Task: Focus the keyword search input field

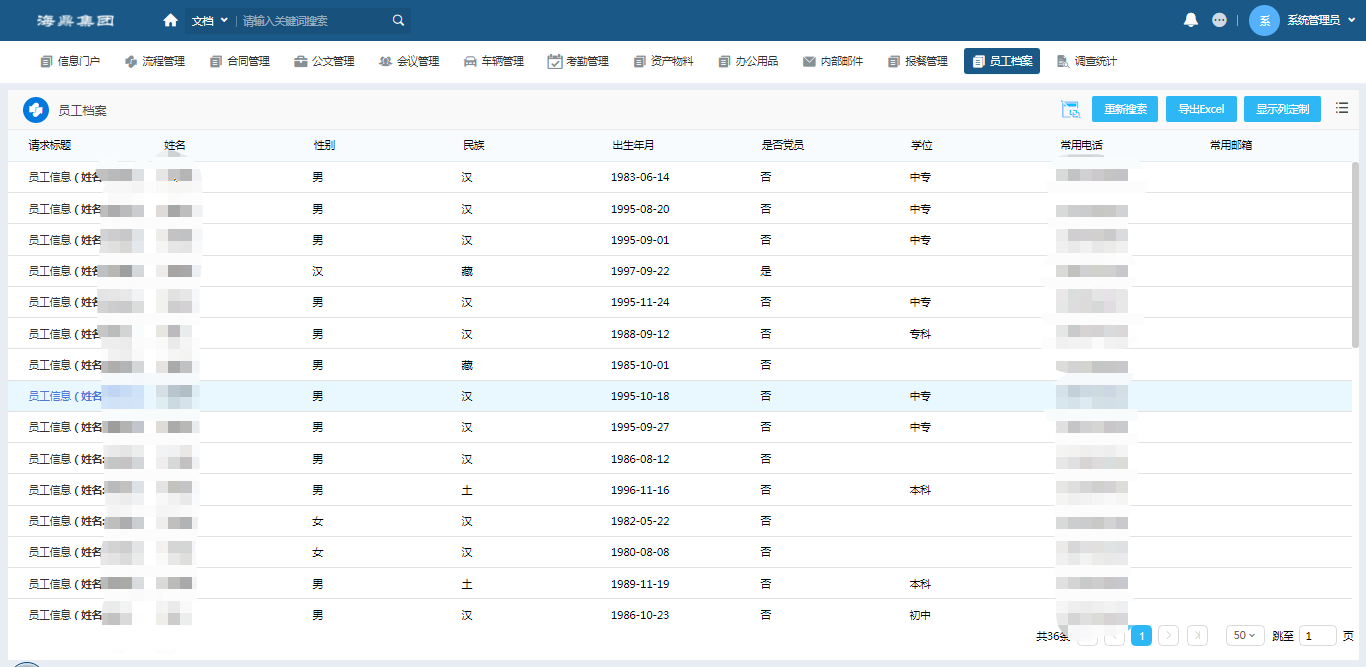Action: point(313,20)
